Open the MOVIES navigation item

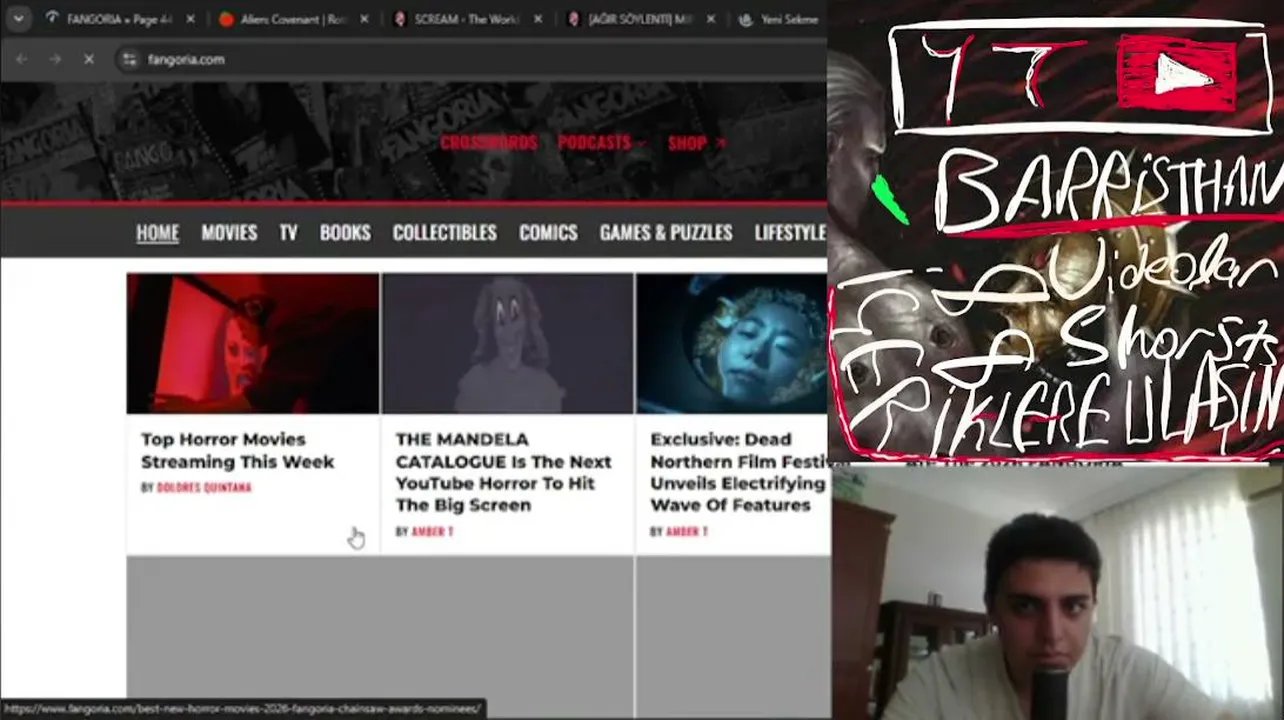[x=229, y=232]
